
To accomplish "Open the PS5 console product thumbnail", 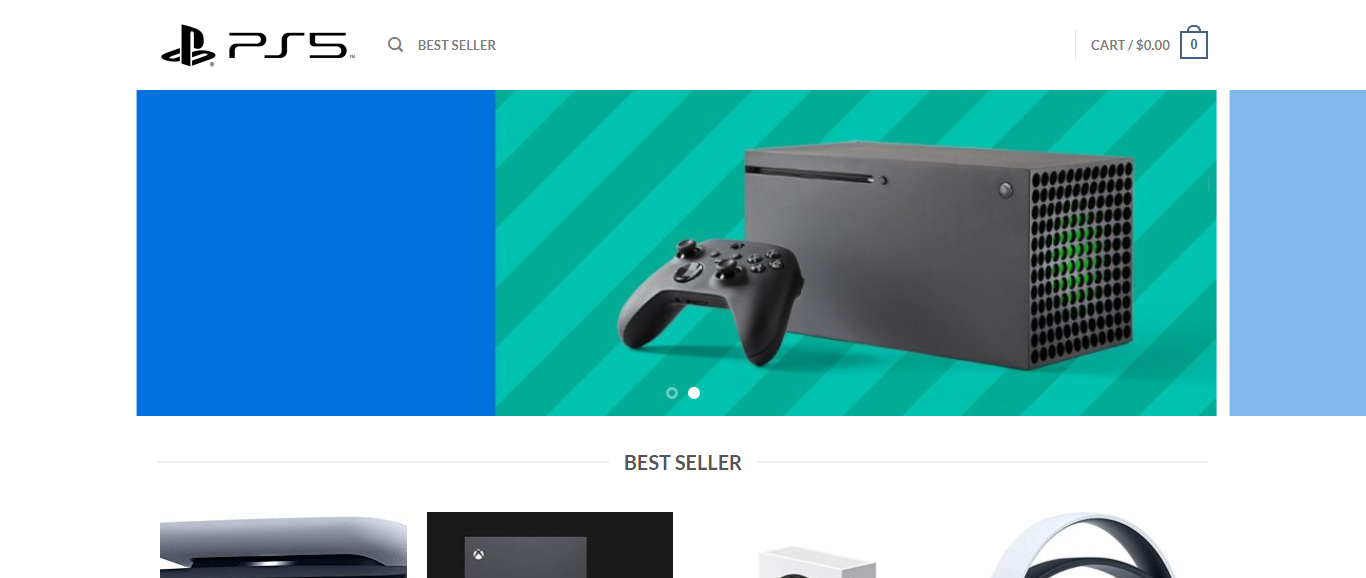I will 283,545.
